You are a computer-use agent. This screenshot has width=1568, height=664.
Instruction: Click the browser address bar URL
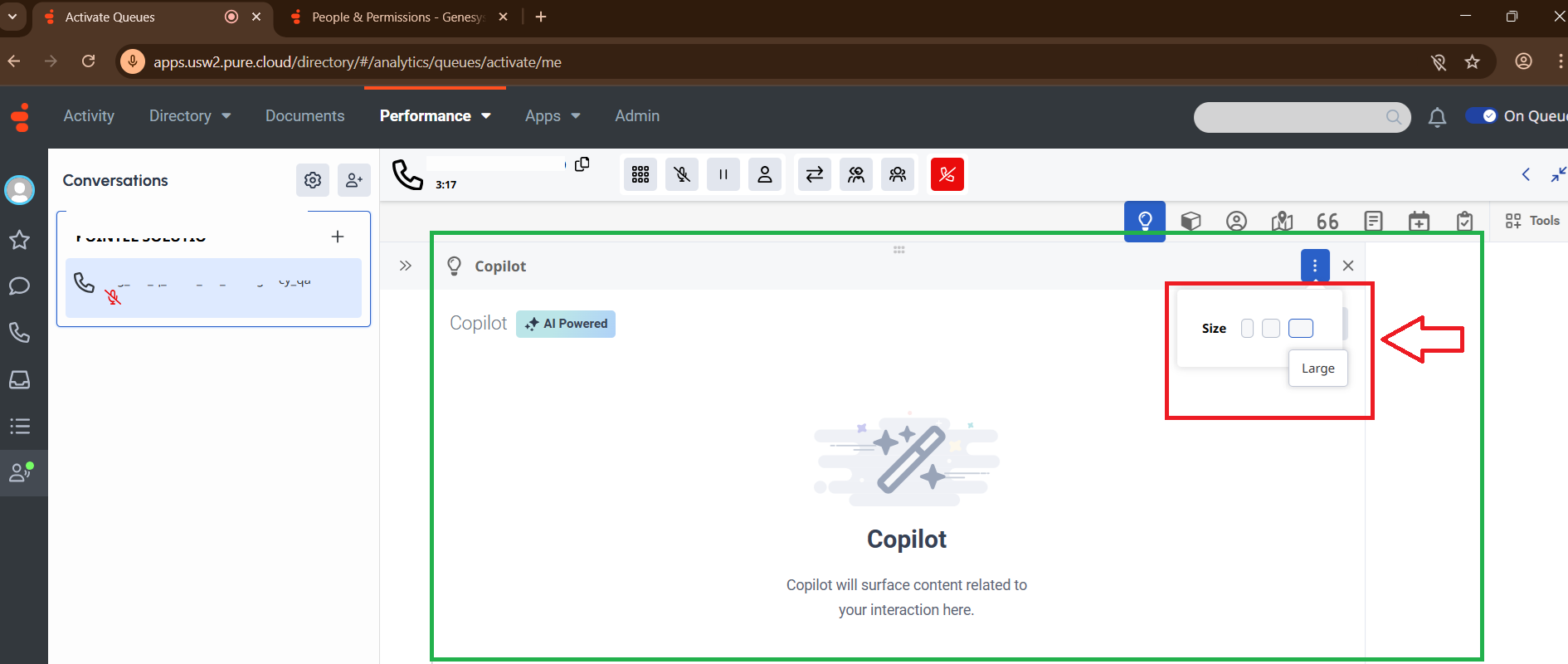[358, 62]
